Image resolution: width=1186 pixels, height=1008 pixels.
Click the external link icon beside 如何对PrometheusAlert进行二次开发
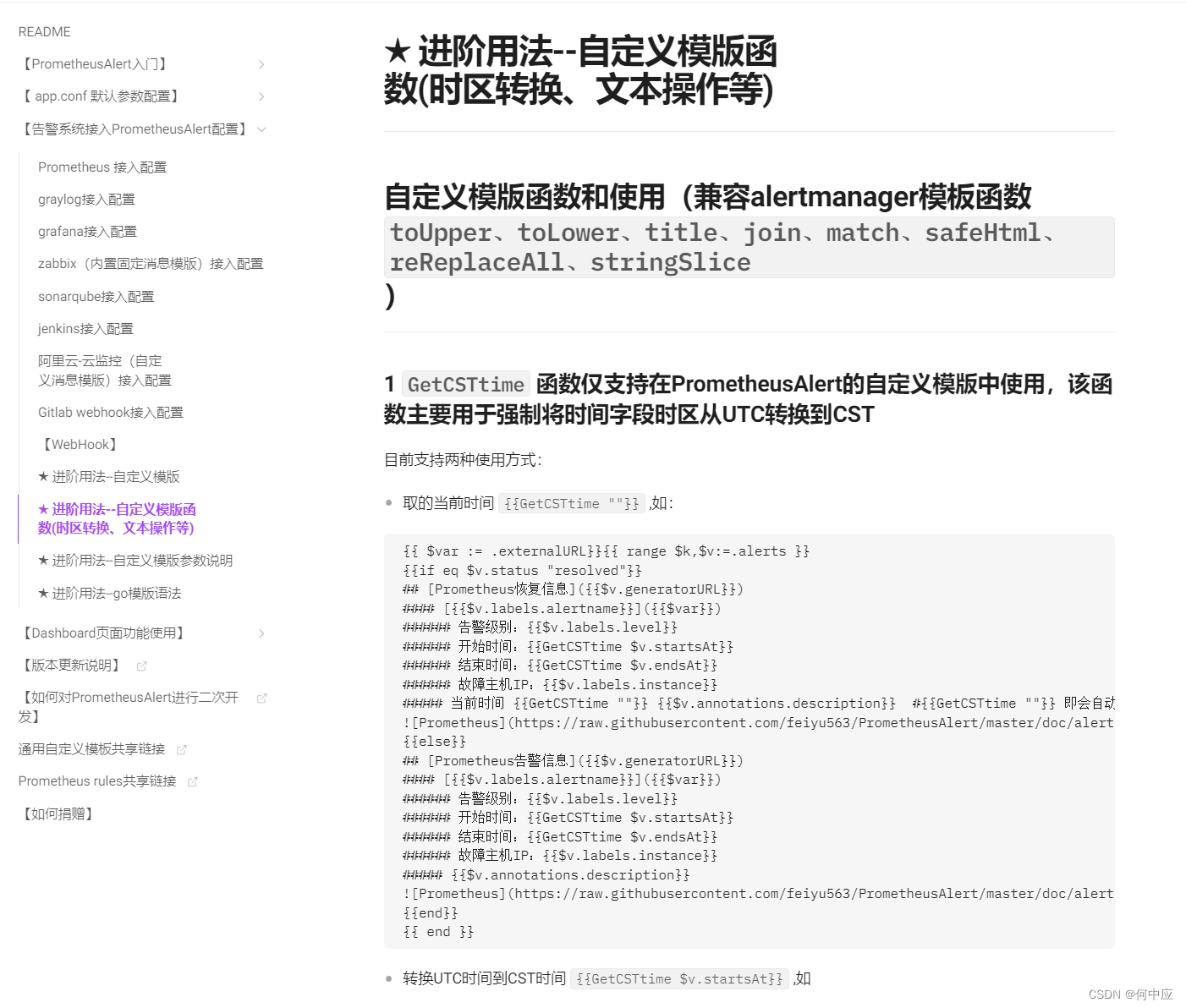[x=262, y=698]
